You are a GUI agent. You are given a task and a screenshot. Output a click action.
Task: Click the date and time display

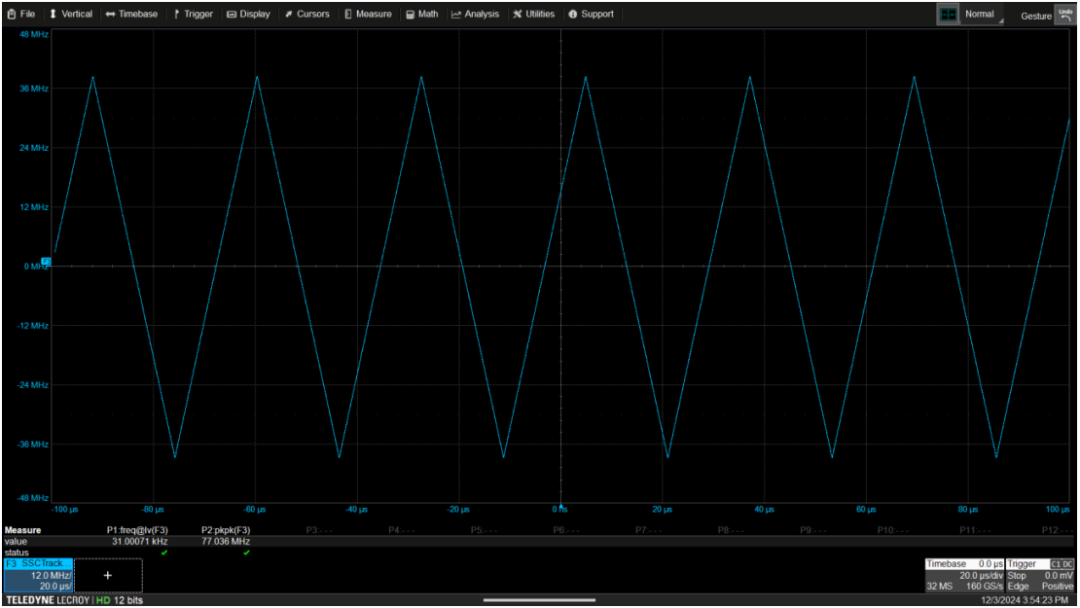(1024, 600)
